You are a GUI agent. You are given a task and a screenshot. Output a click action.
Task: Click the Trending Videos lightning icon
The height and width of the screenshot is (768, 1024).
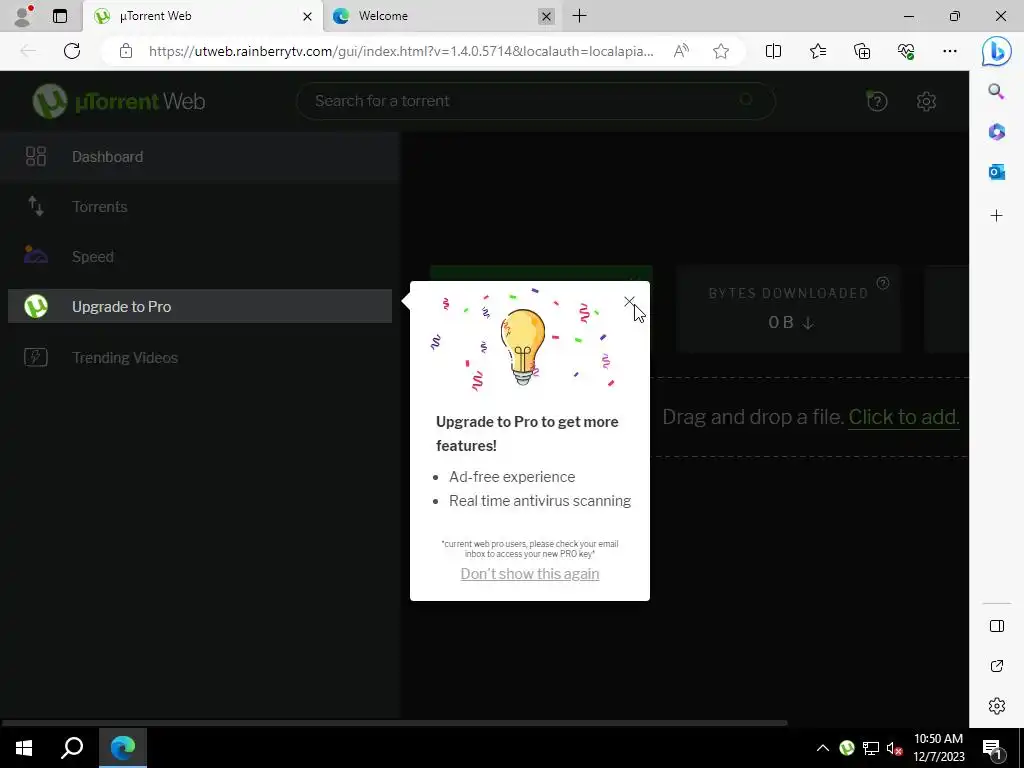tap(35, 357)
